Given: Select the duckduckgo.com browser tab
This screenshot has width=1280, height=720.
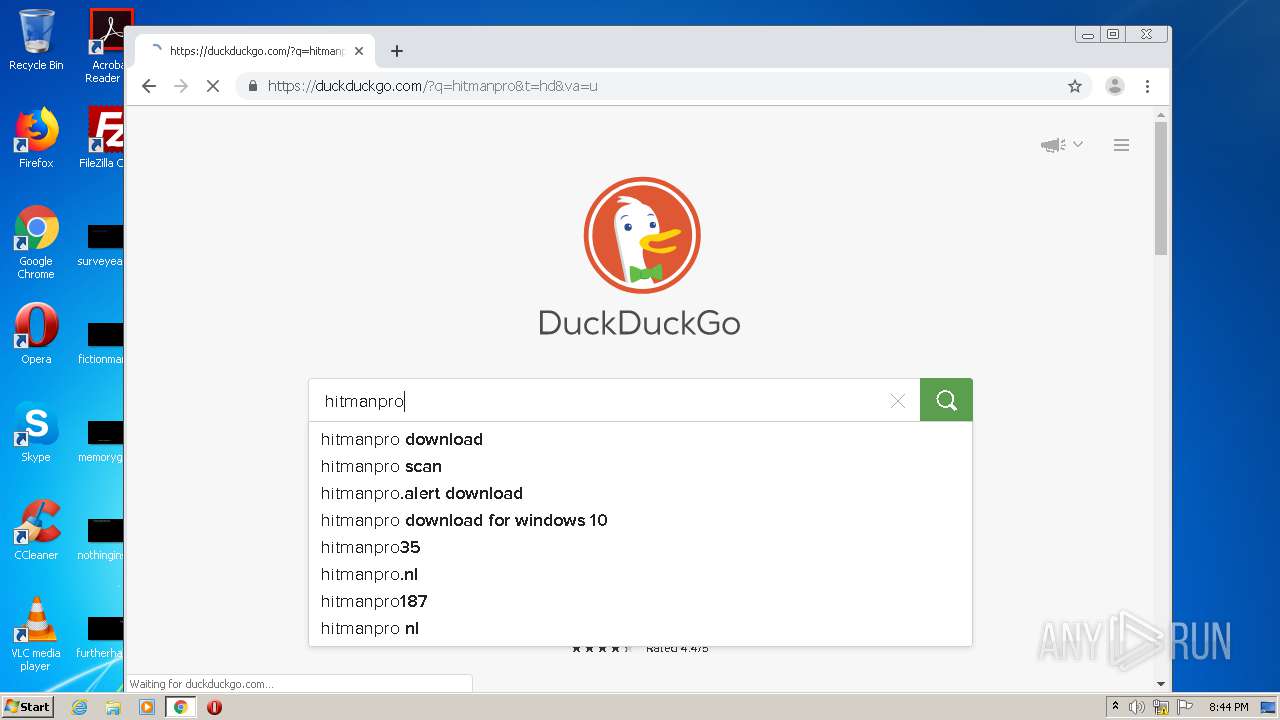Looking at the screenshot, I should click(x=256, y=51).
